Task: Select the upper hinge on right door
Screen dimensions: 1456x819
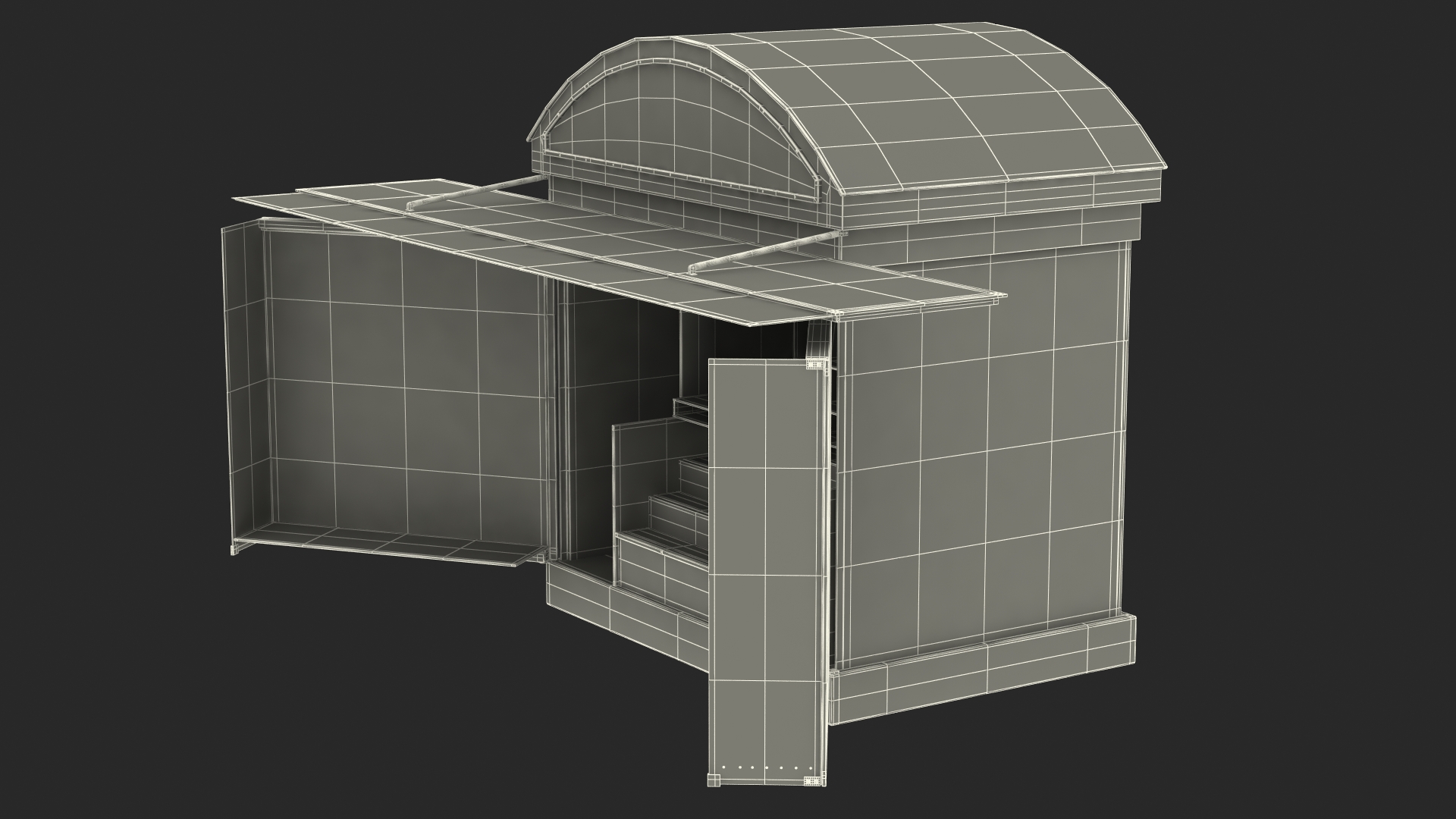Action: 814,366
